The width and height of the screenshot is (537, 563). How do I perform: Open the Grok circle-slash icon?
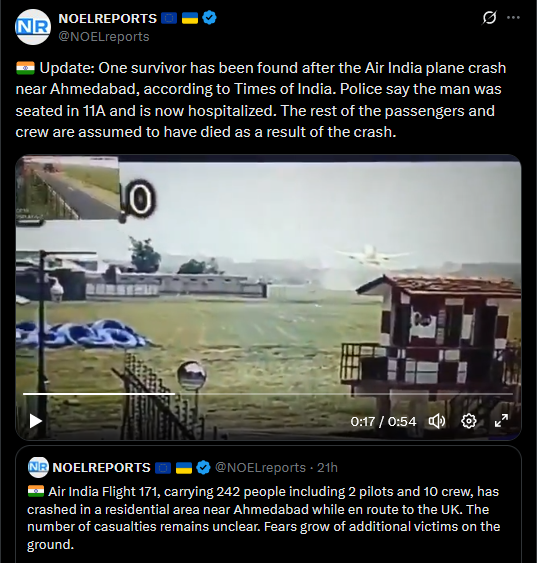tap(489, 17)
